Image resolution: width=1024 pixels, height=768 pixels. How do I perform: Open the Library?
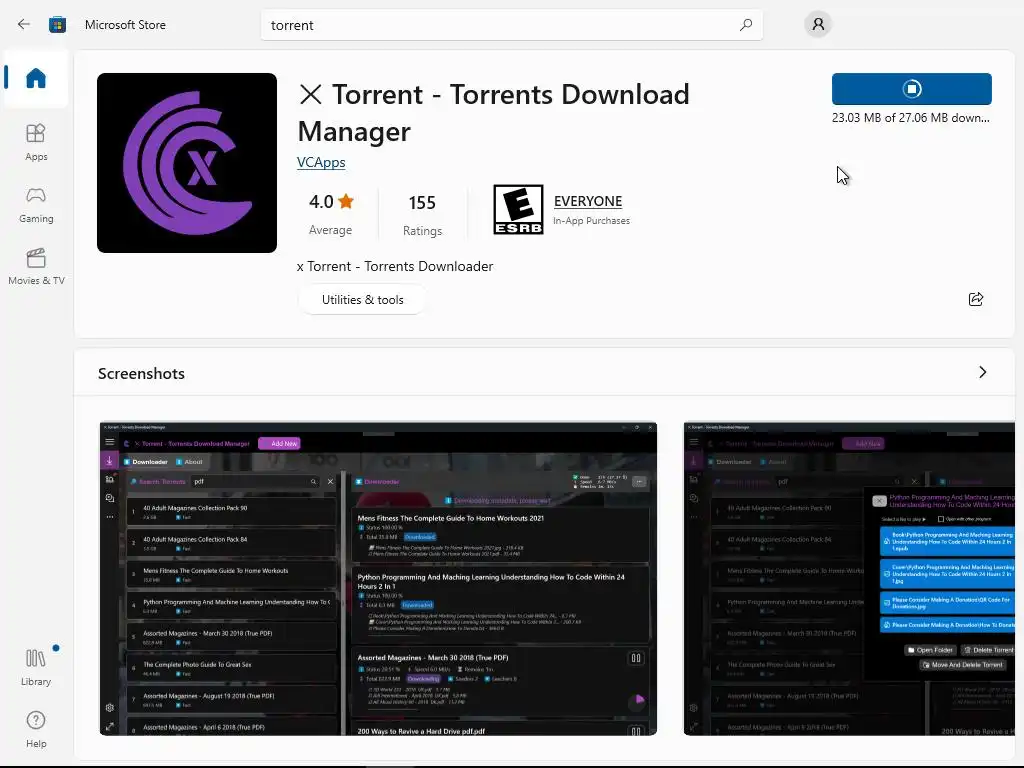click(36, 667)
